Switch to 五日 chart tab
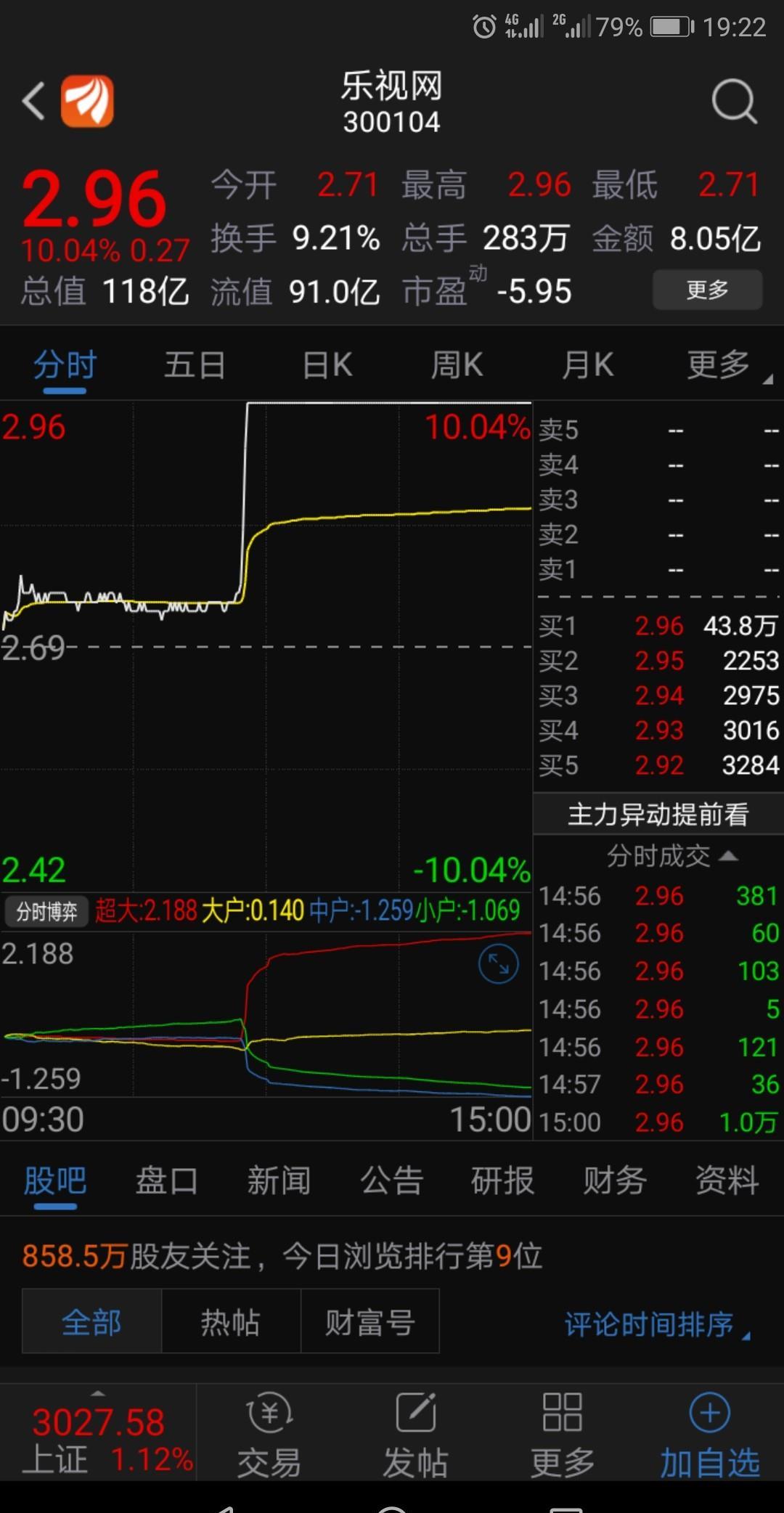The width and height of the screenshot is (784, 1513). pyautogui.click(x=195, y=365)
